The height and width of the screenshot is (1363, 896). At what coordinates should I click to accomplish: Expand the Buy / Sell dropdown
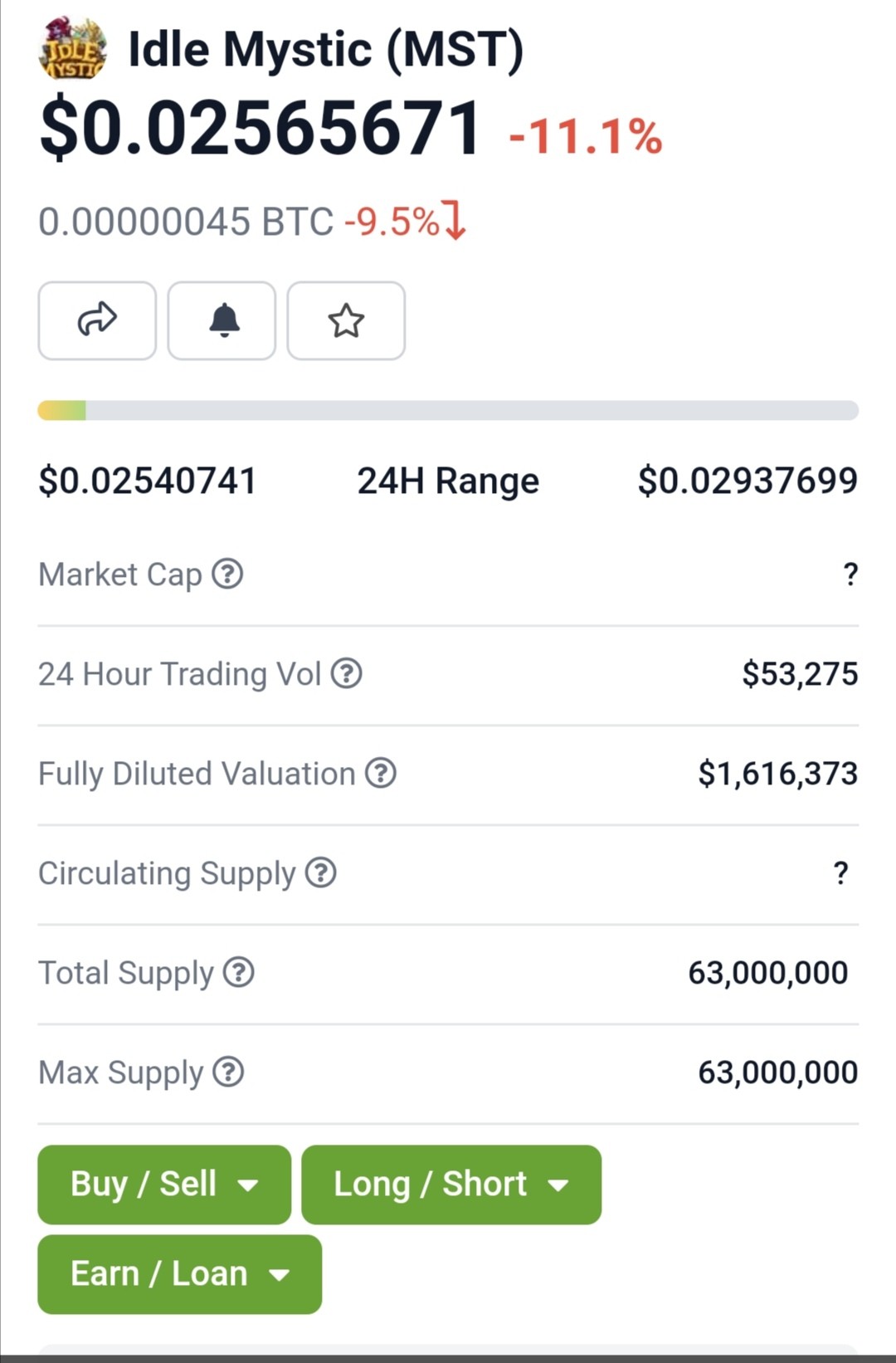point(164,1185)
